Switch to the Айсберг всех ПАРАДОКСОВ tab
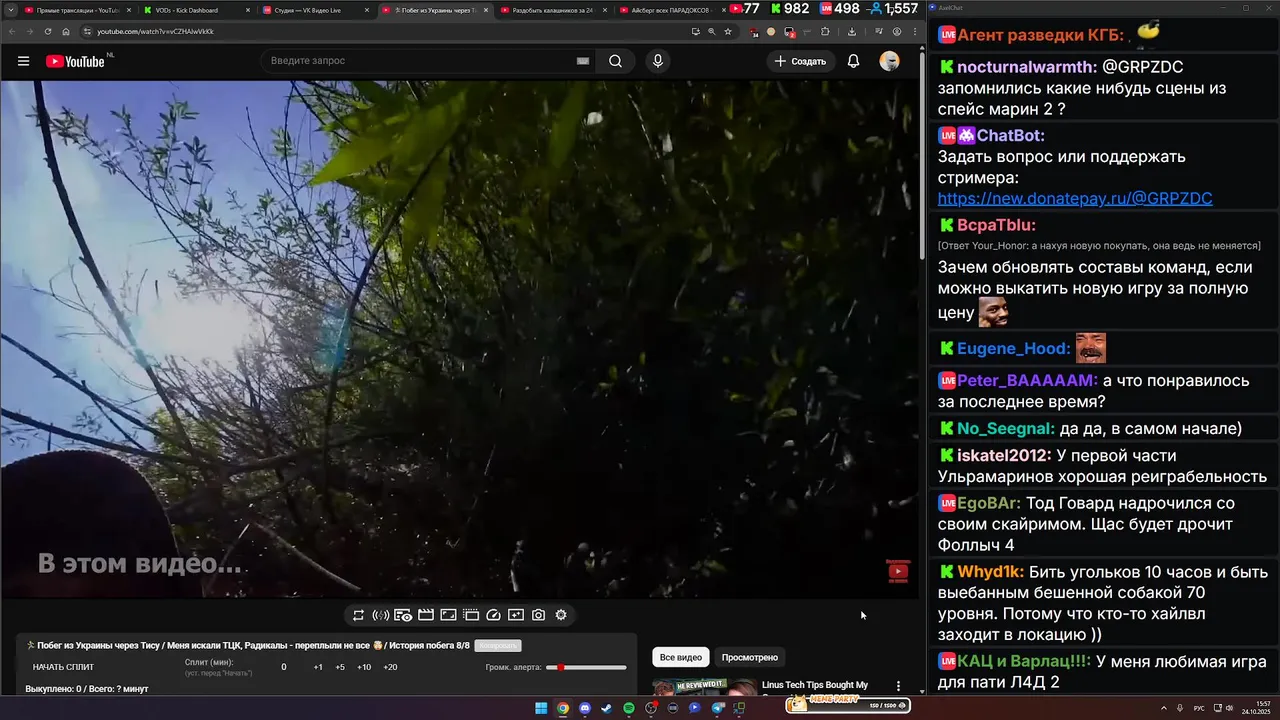 (x=672, y=10)
